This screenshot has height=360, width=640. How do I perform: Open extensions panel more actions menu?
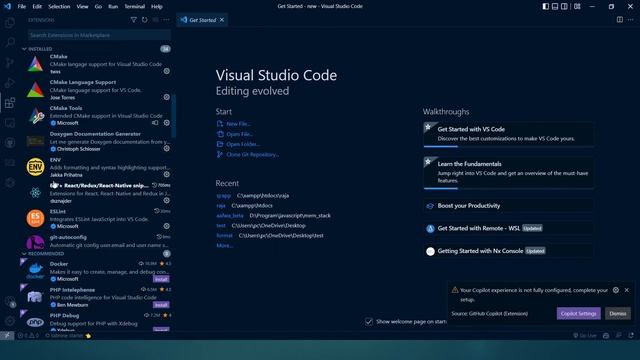[167, 20]
